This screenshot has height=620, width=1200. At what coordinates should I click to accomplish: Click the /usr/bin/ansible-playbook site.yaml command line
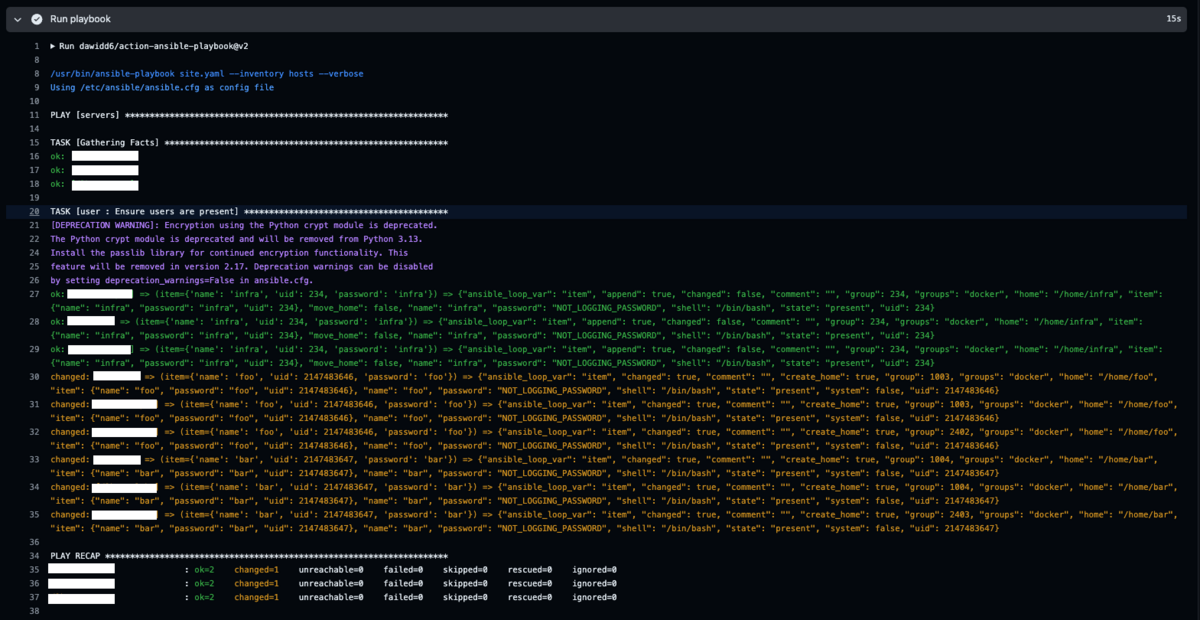pyautogui.click(x=207, y=74)
